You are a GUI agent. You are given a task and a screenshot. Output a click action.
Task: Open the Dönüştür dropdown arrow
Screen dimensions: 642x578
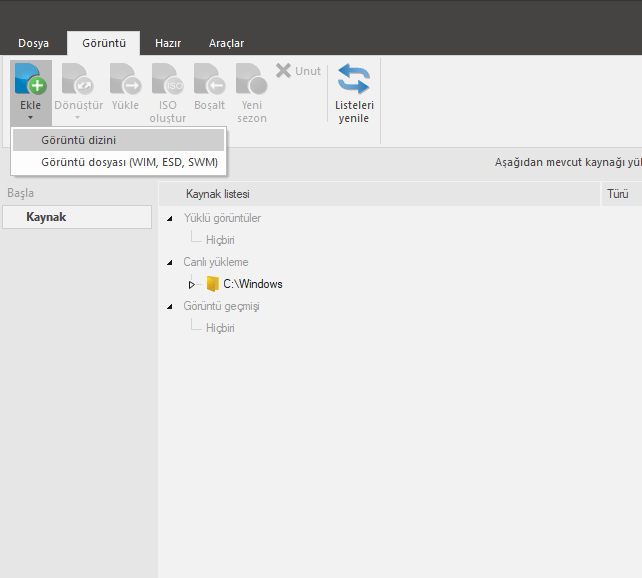77,118
